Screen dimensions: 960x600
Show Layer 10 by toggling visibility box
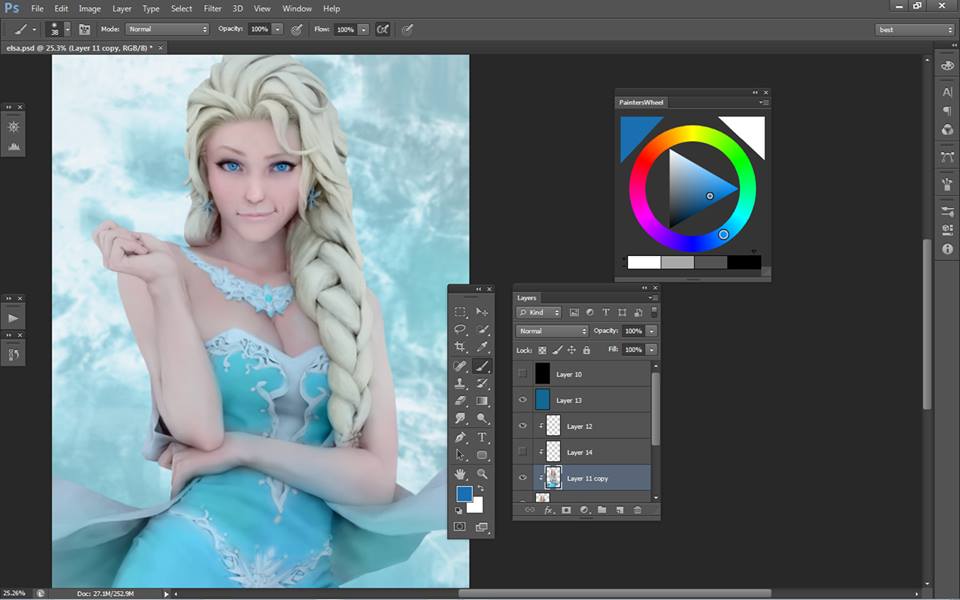[x=522, y=374]
